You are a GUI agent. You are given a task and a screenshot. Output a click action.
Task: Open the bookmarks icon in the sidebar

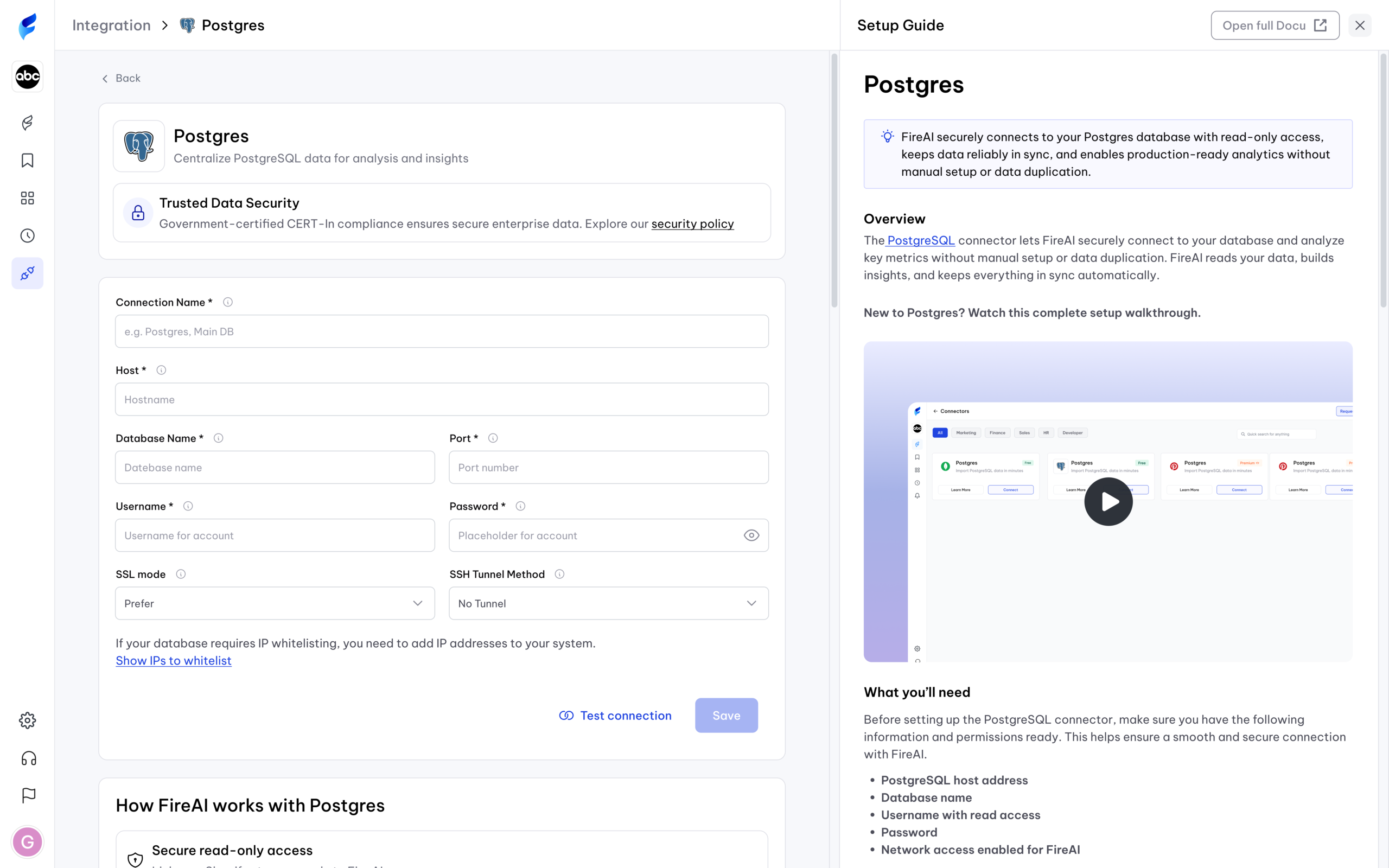[x=27, y=161]
